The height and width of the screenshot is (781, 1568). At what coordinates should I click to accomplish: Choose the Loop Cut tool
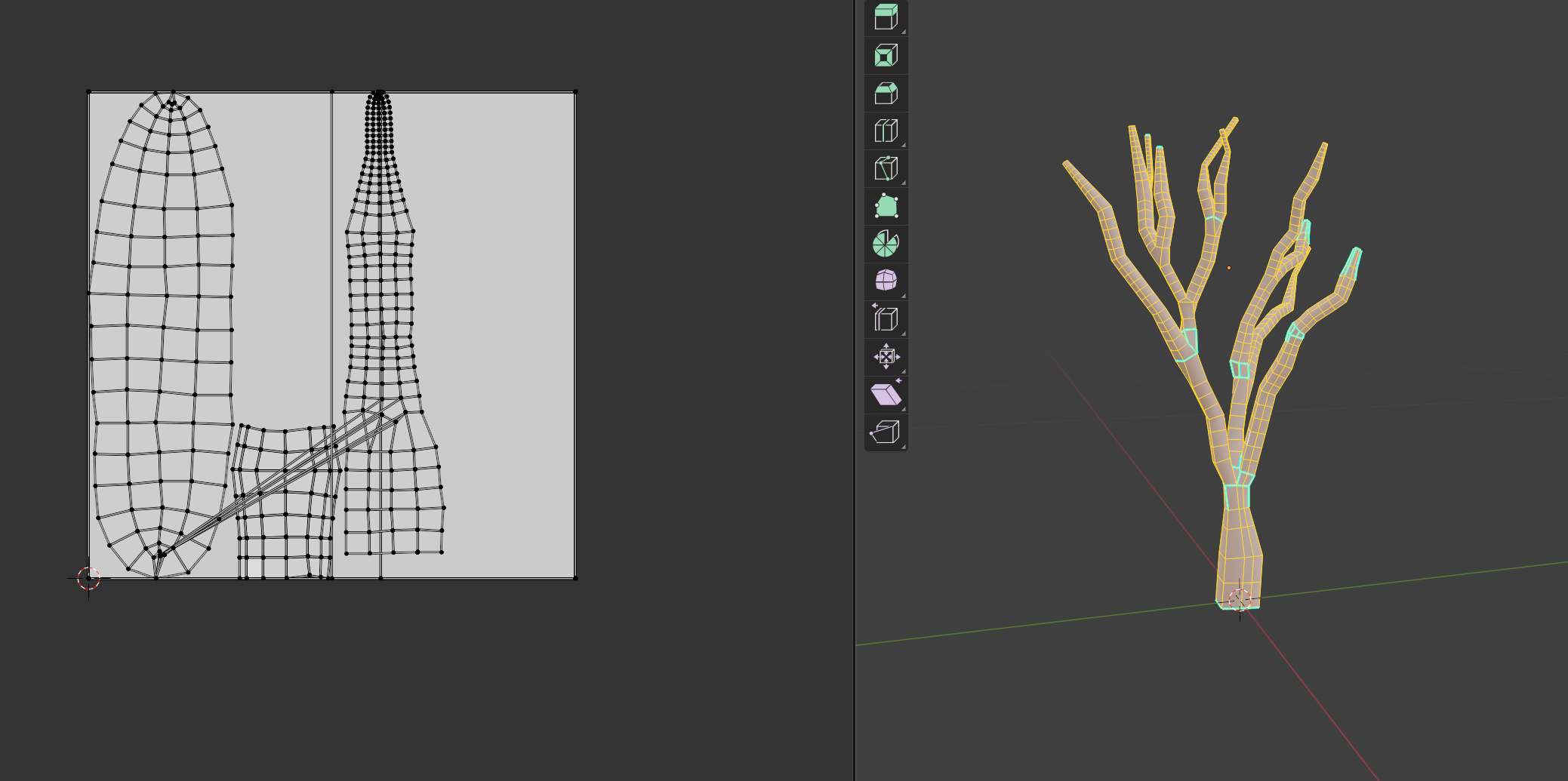pos(886,131)
